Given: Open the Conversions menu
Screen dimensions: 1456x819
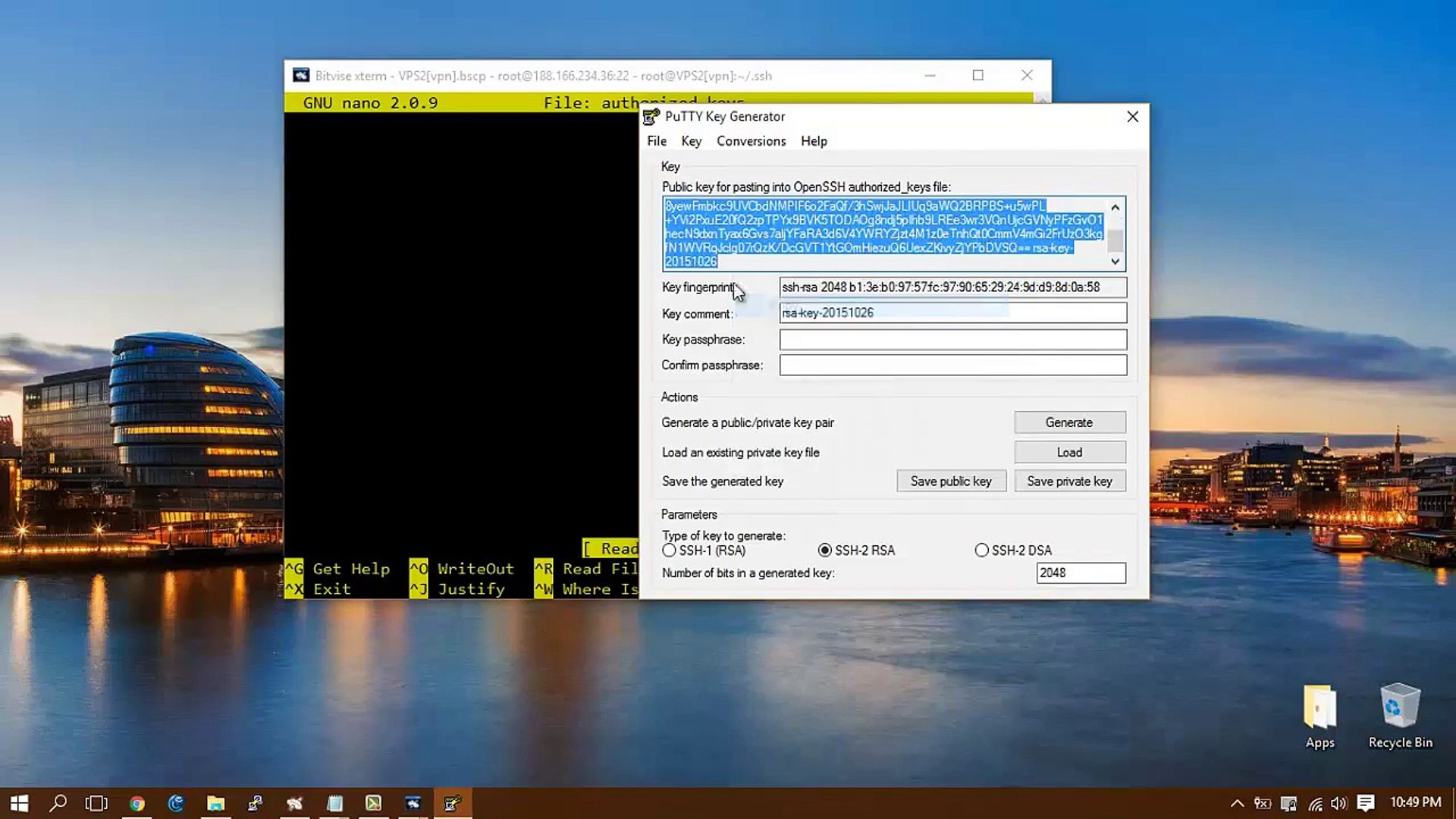Looking at the screenshot, I should 751,141.
